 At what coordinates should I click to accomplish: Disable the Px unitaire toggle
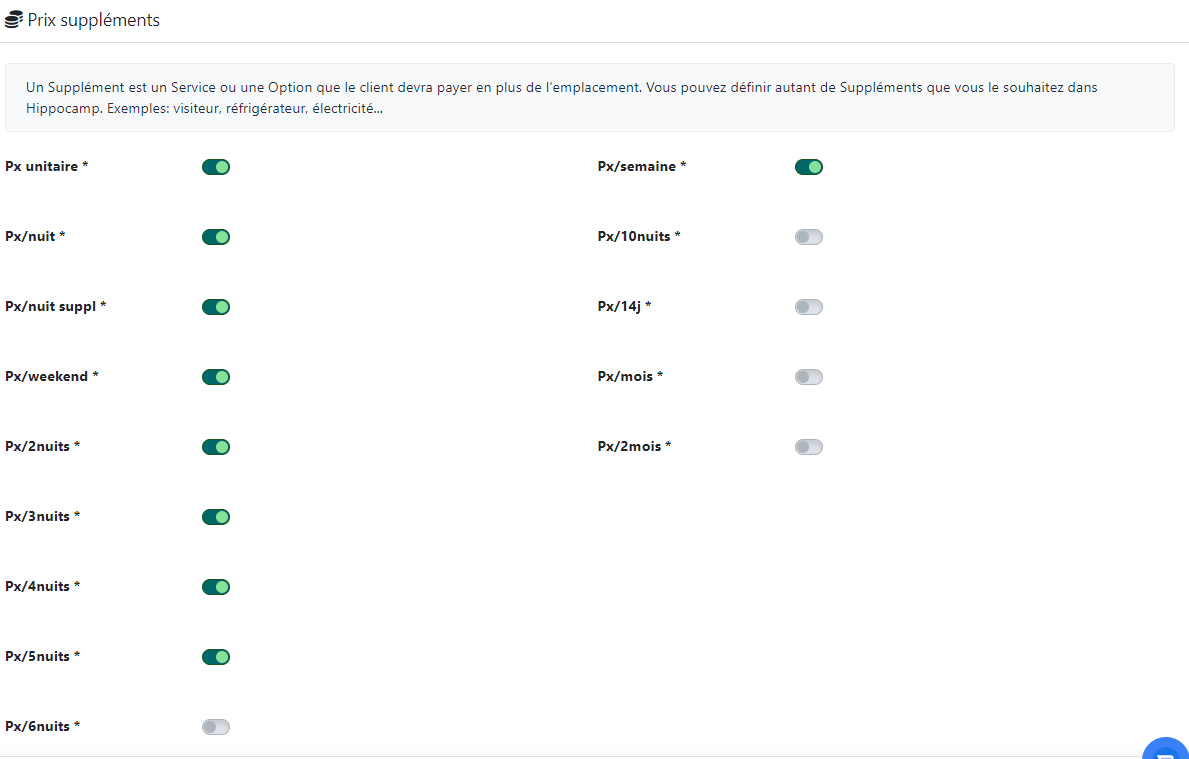pyautogui.click(x=216, y=167)
